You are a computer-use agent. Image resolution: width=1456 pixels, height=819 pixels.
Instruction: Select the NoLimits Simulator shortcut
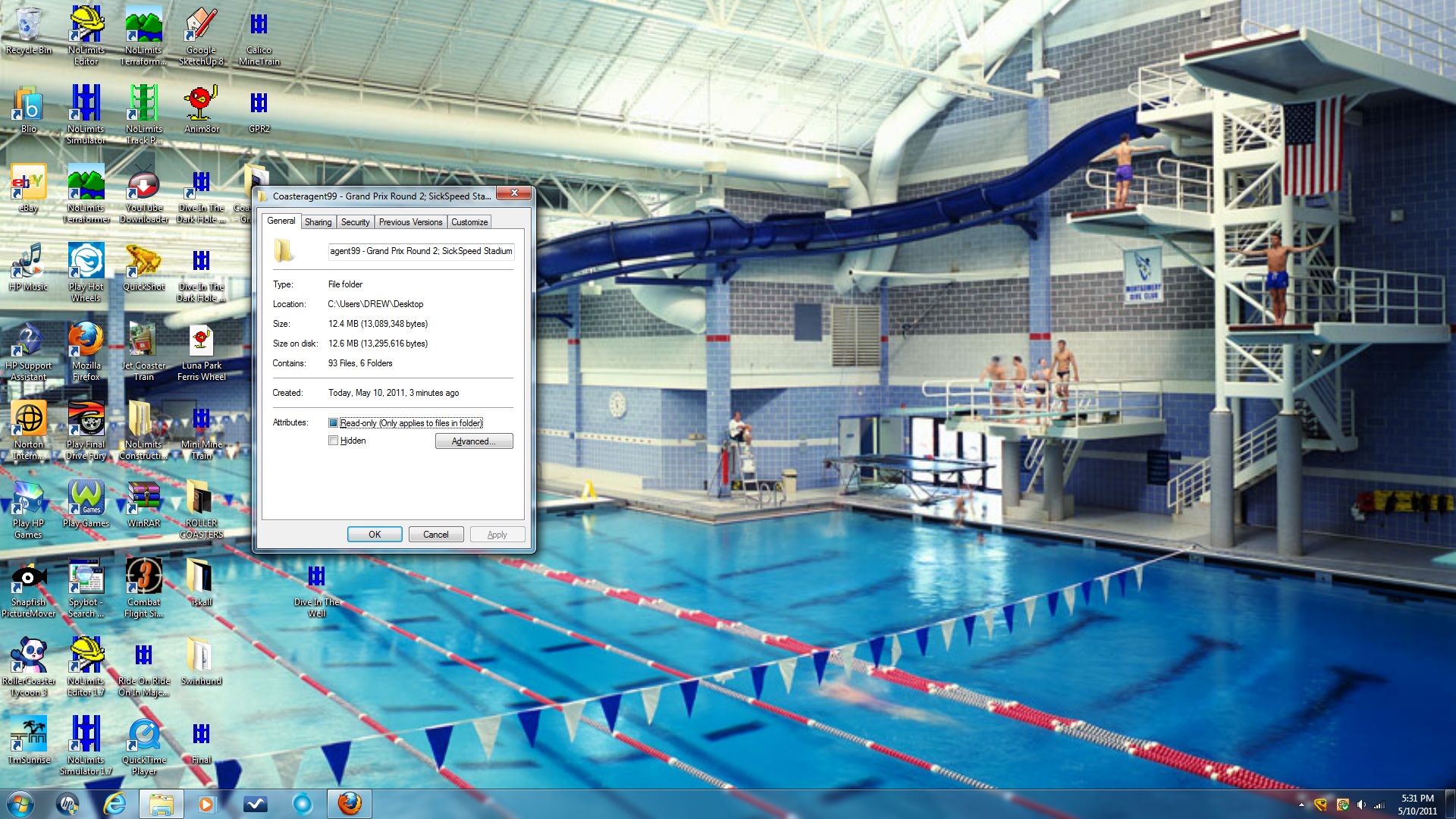click(x=86, y=114)
